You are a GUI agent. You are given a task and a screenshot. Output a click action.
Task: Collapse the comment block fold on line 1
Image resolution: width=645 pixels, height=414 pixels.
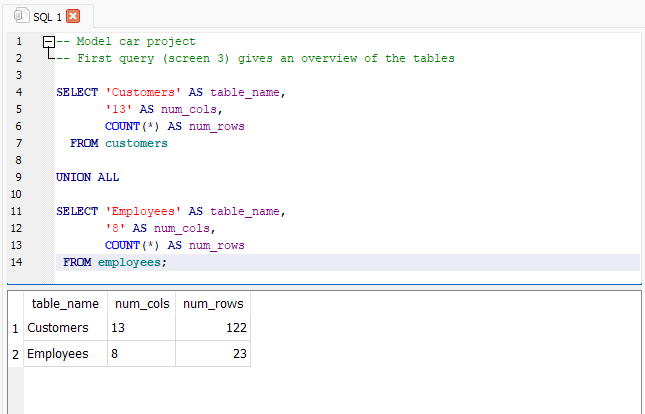pyautogui.click(x=47, y=42)
